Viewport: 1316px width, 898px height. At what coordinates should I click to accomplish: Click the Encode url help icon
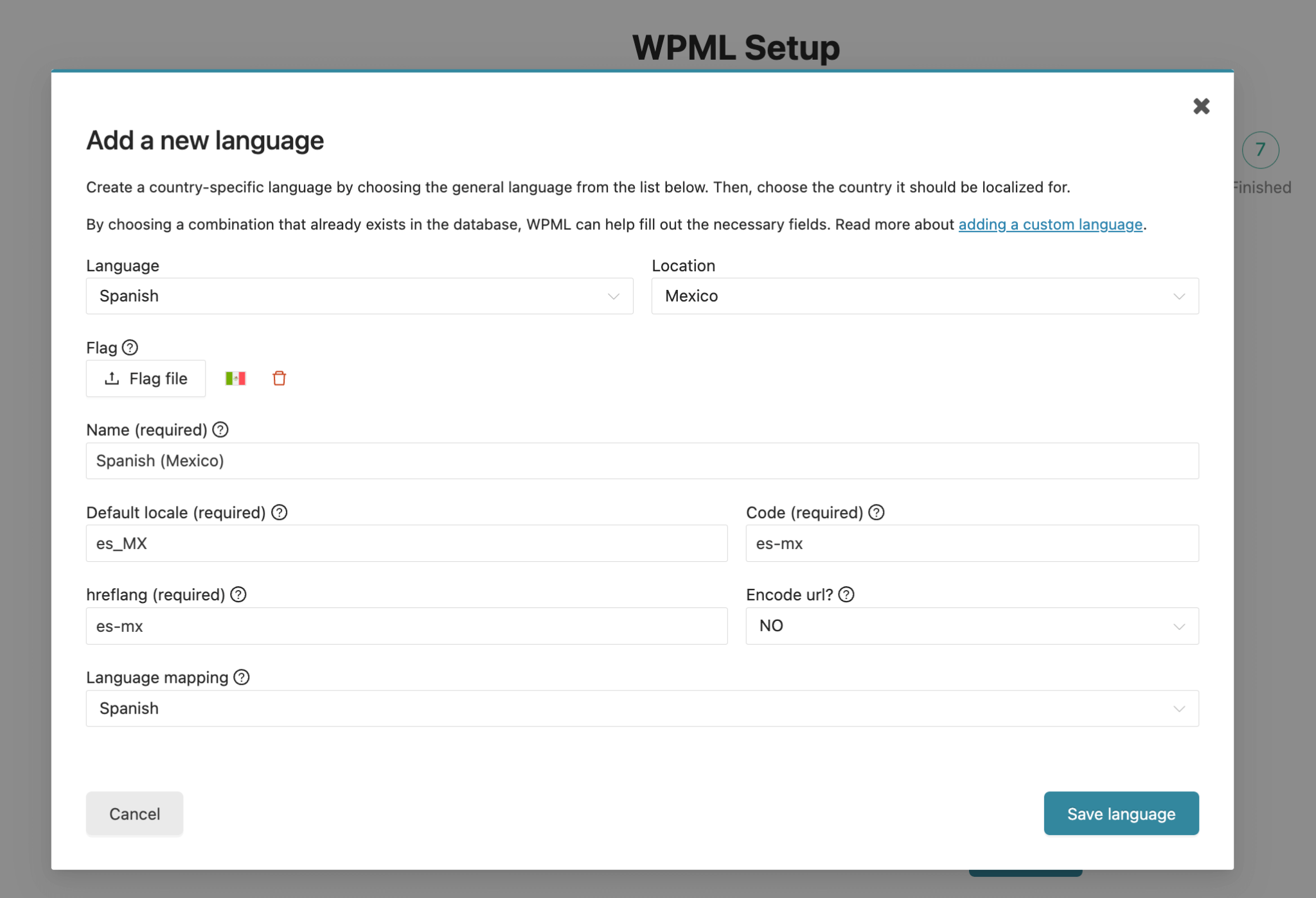click(x=847, y=595)
